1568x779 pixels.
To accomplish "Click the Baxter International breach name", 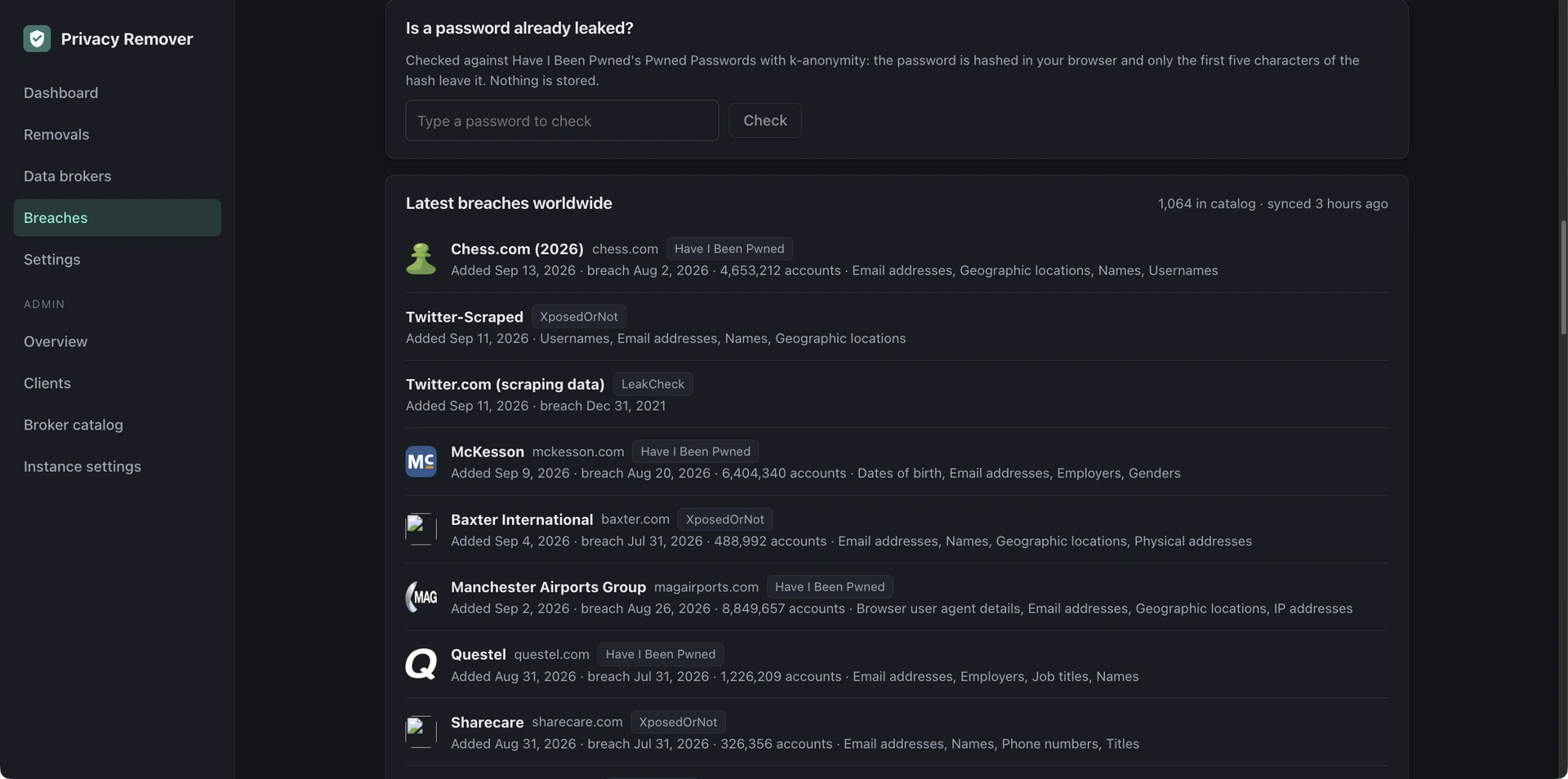I will pos(522,519).
